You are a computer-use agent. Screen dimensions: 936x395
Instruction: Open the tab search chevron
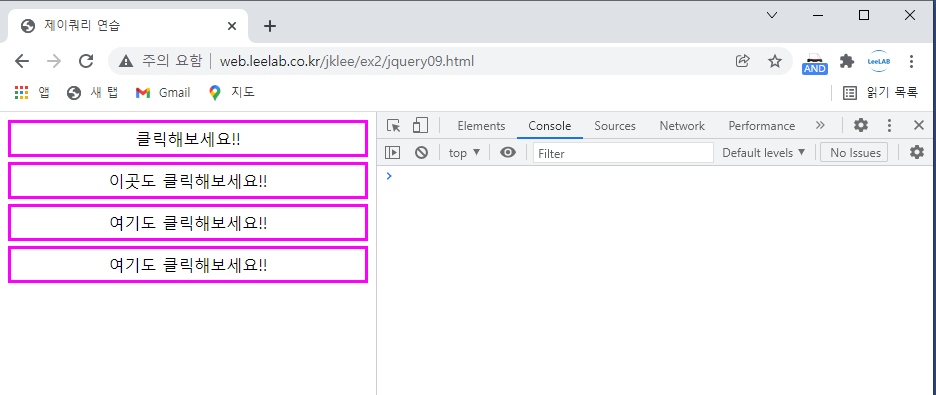point(772,16)
